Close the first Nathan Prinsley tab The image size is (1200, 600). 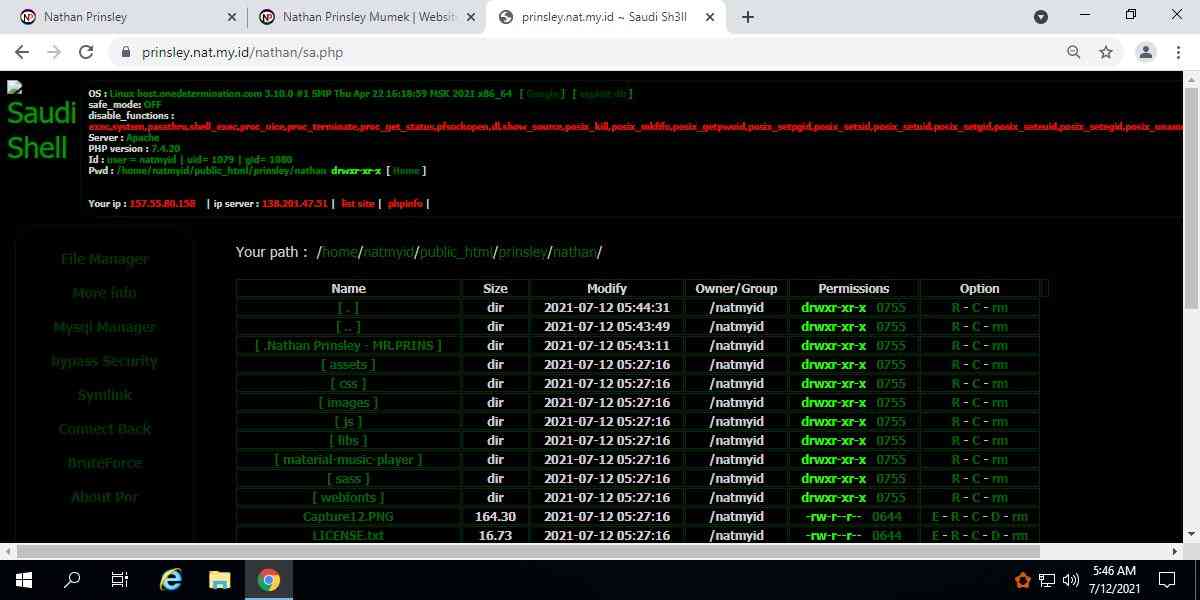pos(232,17)
